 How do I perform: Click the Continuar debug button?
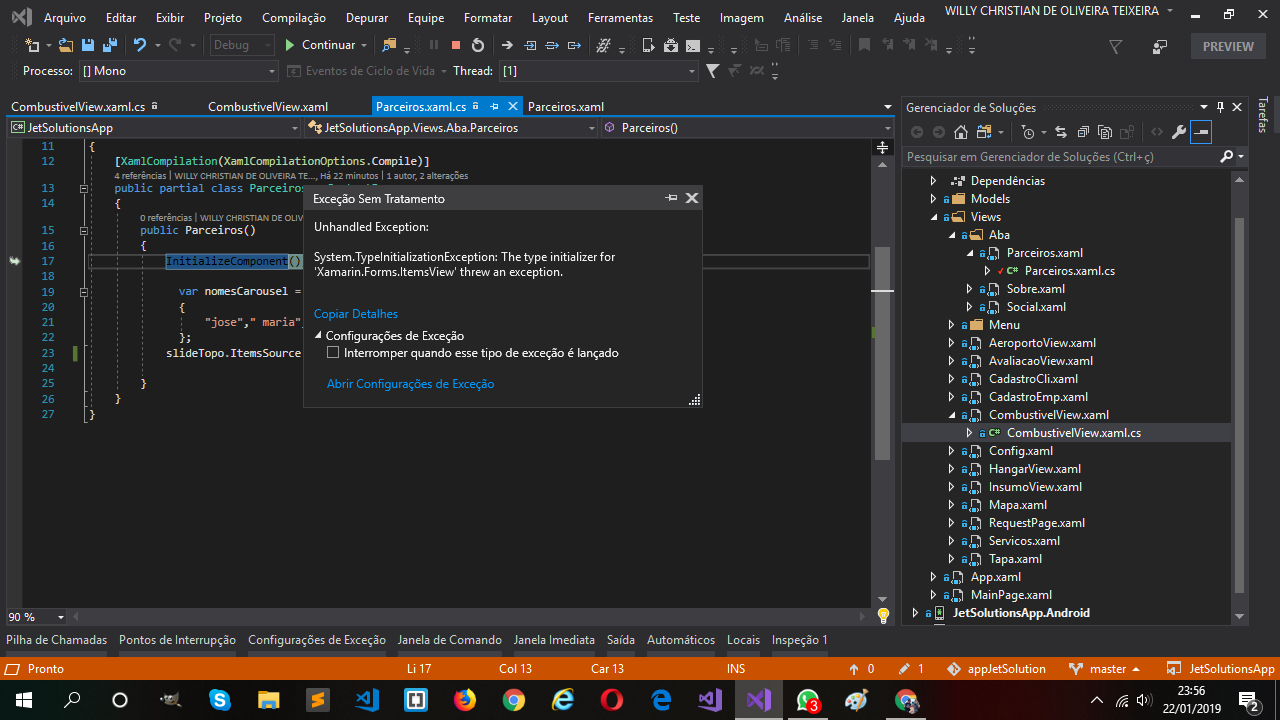[x=320, y=45]
